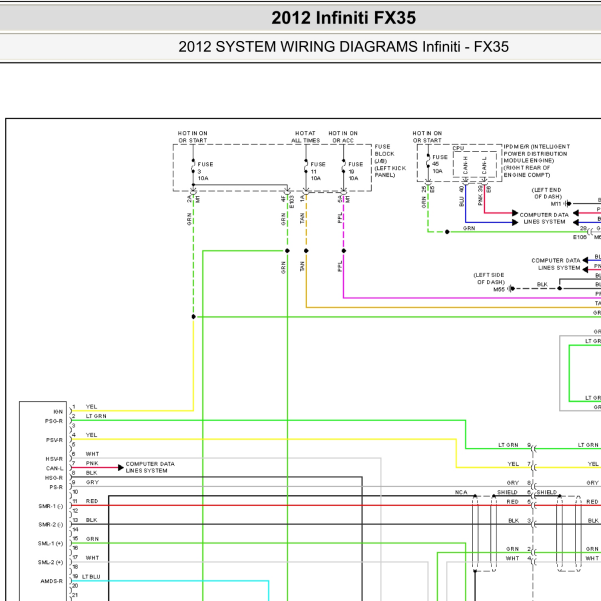Select the "CAN-H" label inside the CPU box
Image resolution: width=601 pixels, height=601 pixels.
[465, 165]
